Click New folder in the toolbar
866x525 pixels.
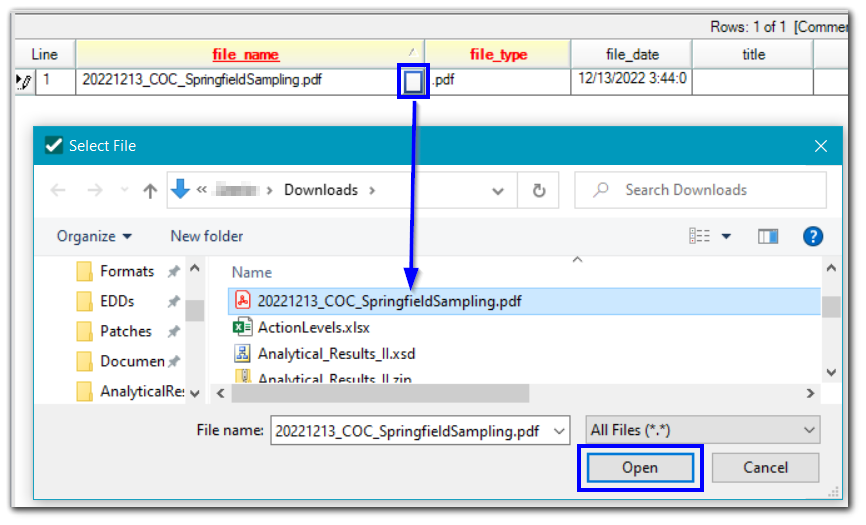point(207,236)
